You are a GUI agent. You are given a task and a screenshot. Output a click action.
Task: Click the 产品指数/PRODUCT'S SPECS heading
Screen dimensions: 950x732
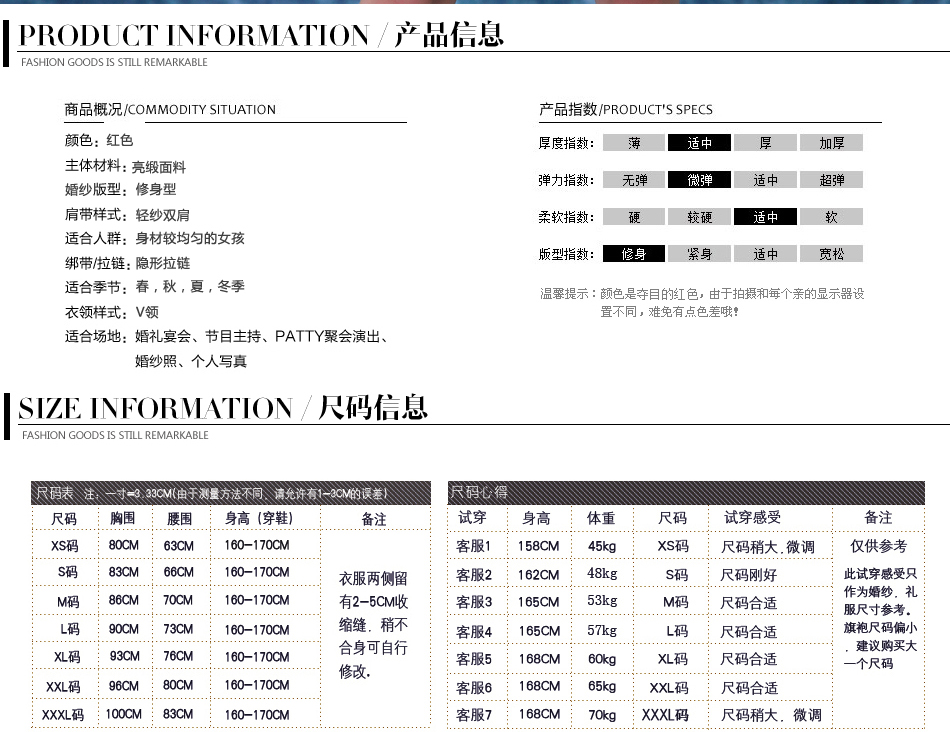pyautogui.click(x=625, y=110)
